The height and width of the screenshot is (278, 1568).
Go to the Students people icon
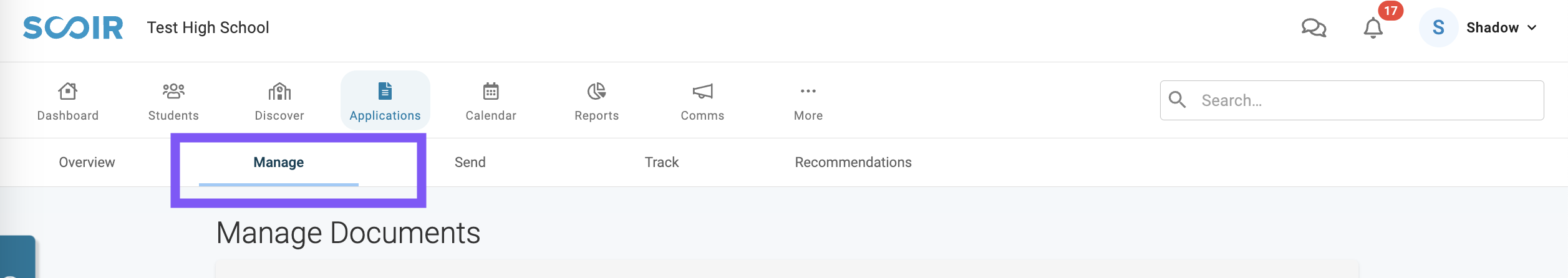(x=173, y=92)
